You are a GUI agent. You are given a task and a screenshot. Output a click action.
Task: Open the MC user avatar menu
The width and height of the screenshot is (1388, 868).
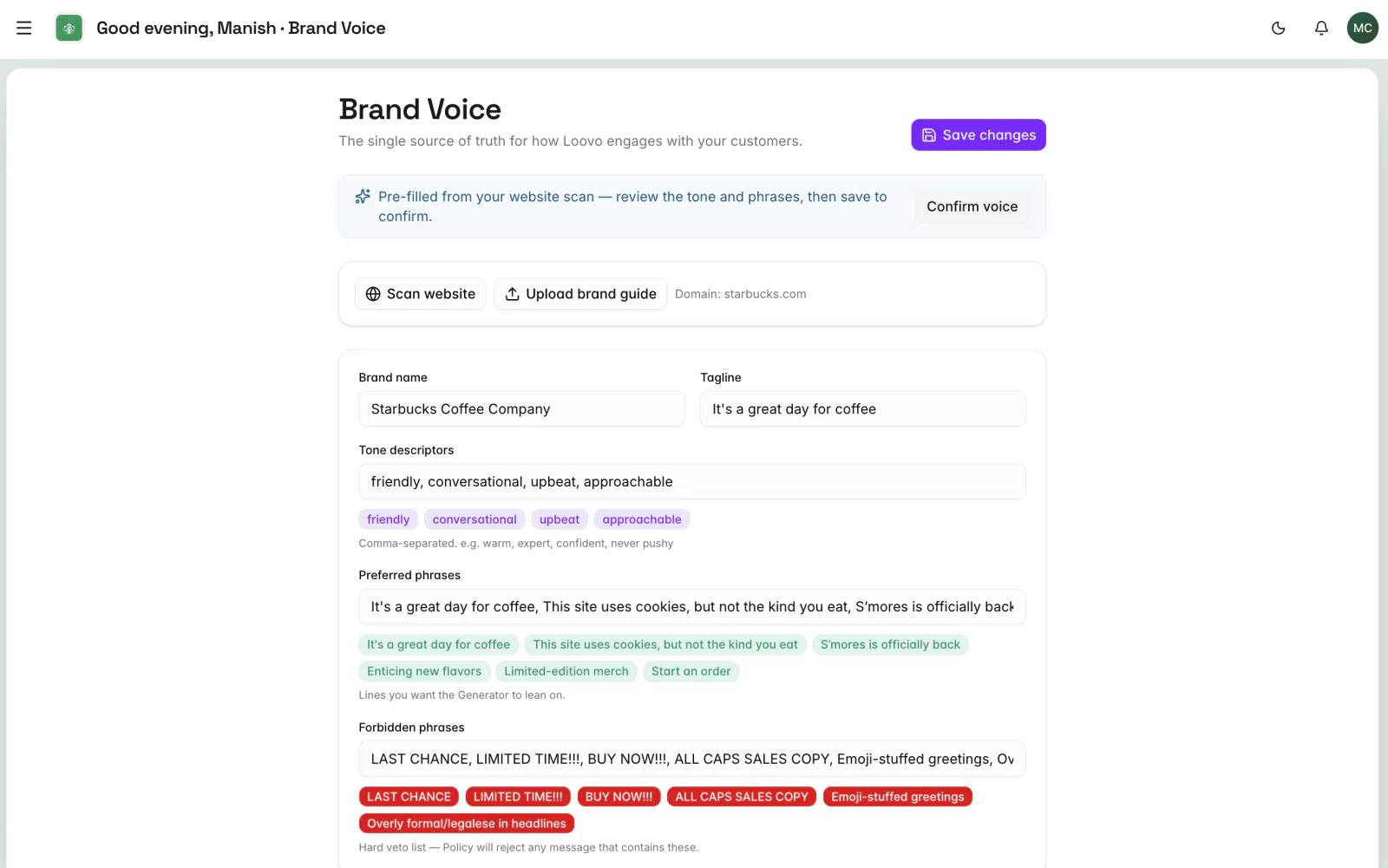1363,28
